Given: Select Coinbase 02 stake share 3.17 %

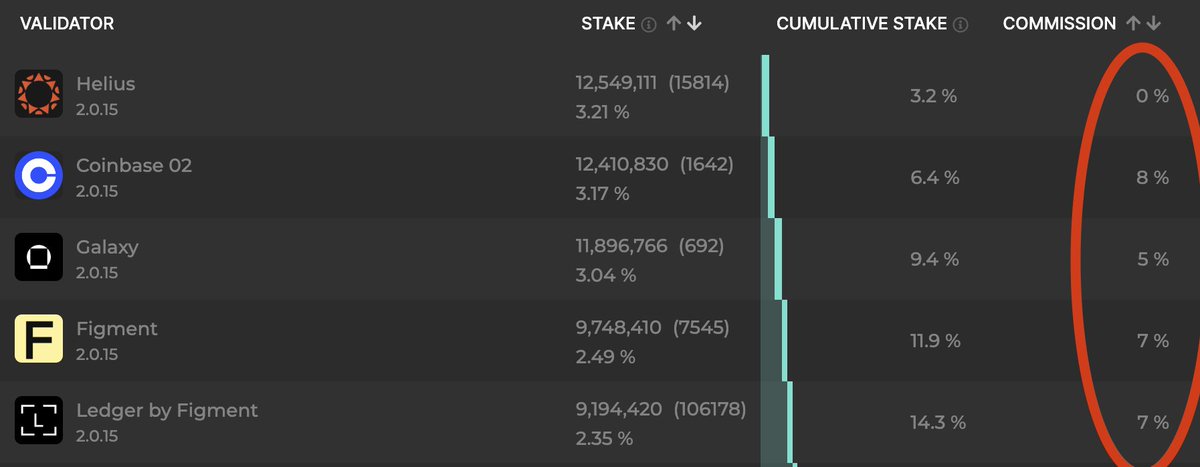Looking at the screenshot, I should click(x=602, y=193).
